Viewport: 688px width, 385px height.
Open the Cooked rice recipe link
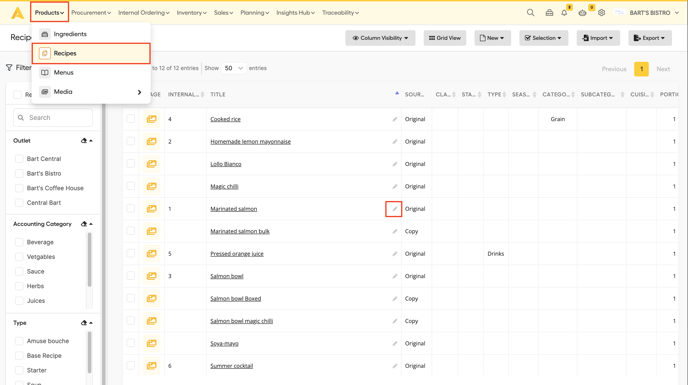tap(226, 119)
